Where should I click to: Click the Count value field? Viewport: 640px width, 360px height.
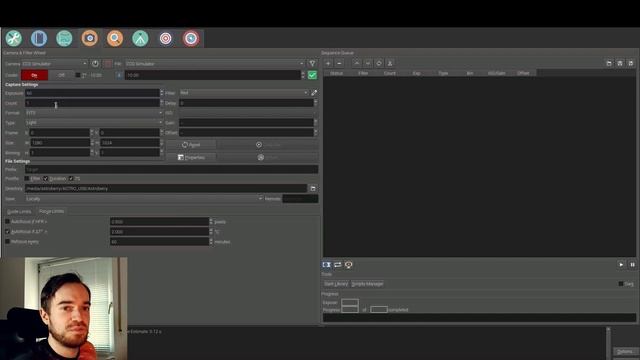tap(92, 103)
